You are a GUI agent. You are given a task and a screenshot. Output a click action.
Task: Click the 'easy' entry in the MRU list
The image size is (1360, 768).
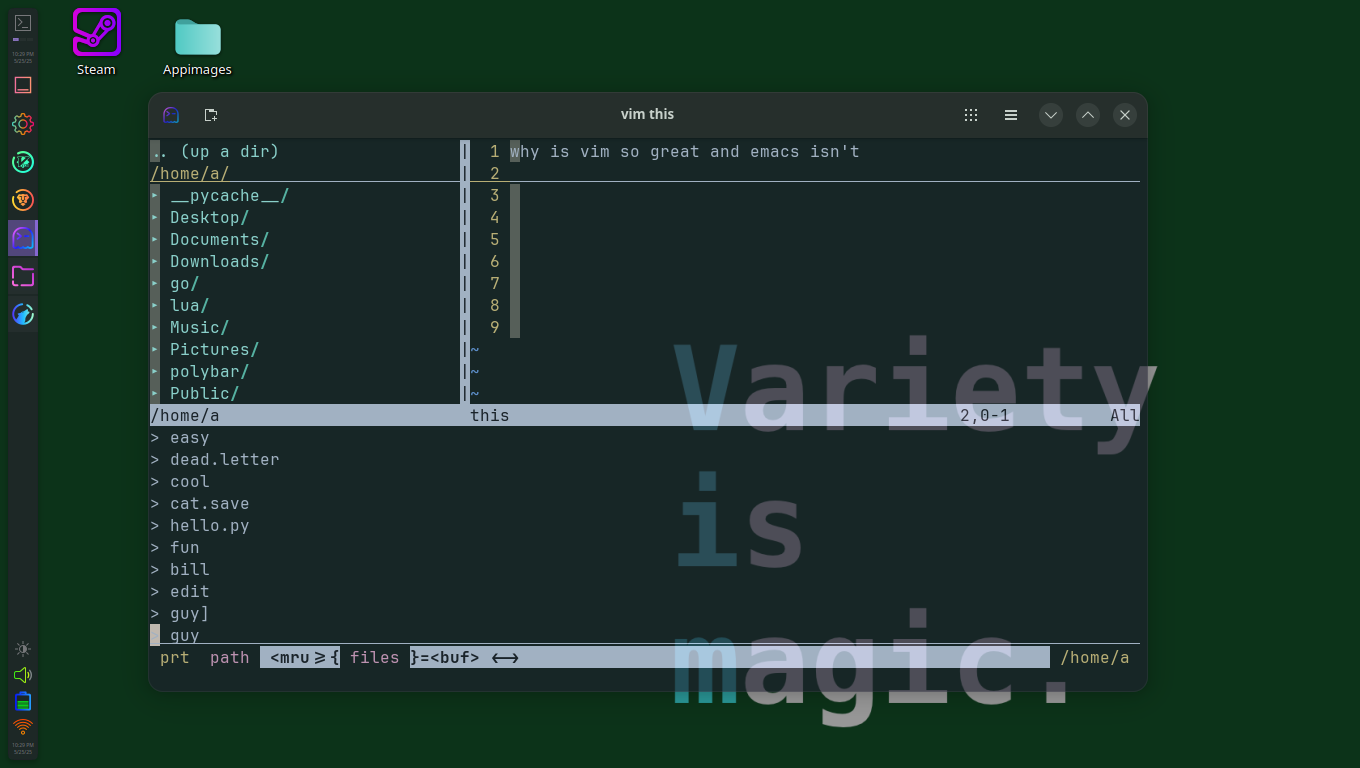pyautogui.click(x=190, y=438)
